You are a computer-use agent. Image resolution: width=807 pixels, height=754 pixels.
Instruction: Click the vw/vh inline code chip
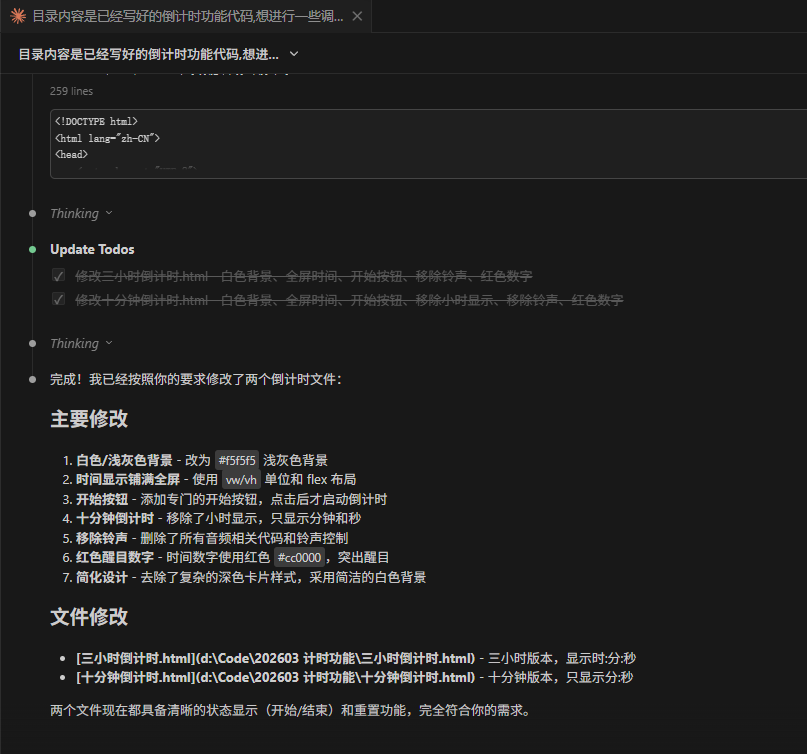tap(241, 480)
